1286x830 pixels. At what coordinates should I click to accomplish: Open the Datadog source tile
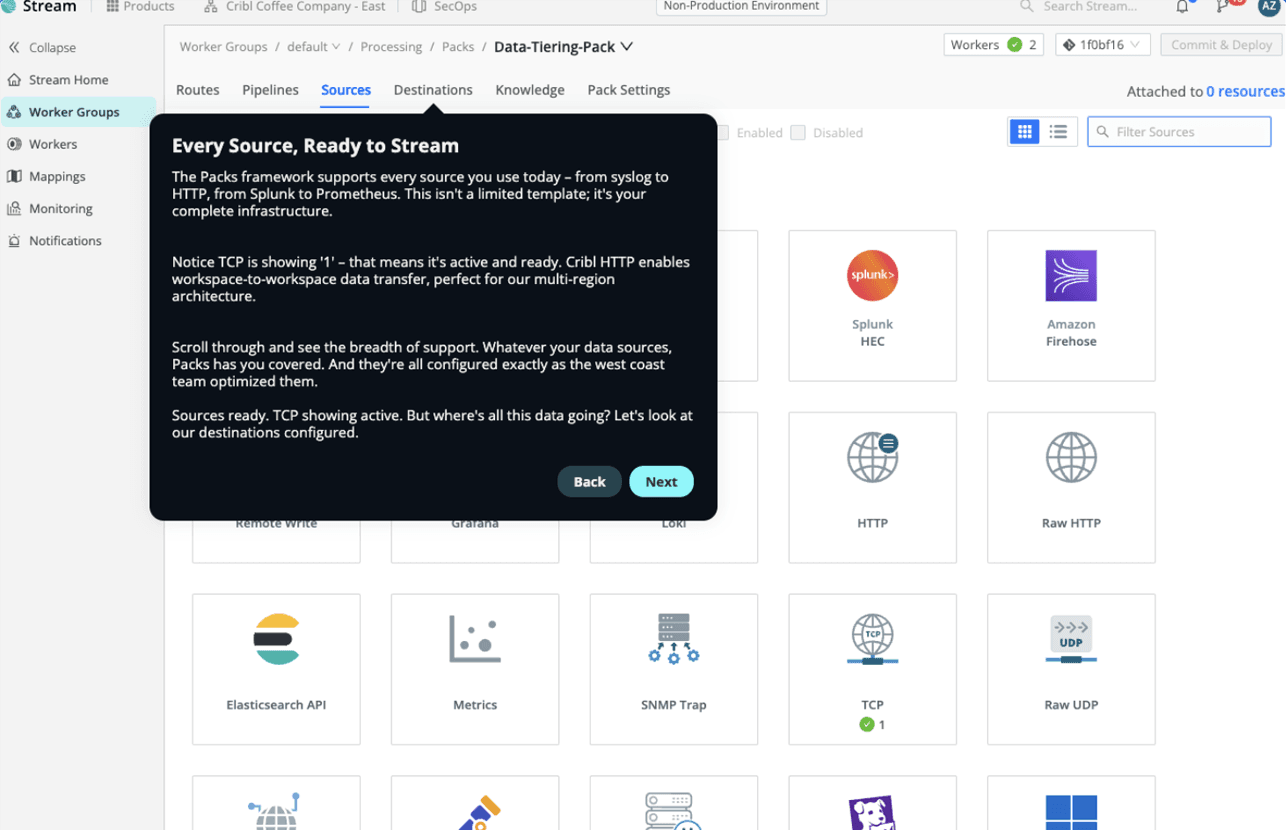pos(871,805)
